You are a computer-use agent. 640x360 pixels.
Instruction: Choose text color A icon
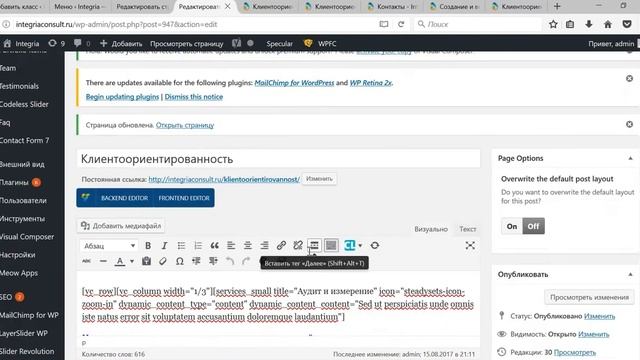pos(120,261)
